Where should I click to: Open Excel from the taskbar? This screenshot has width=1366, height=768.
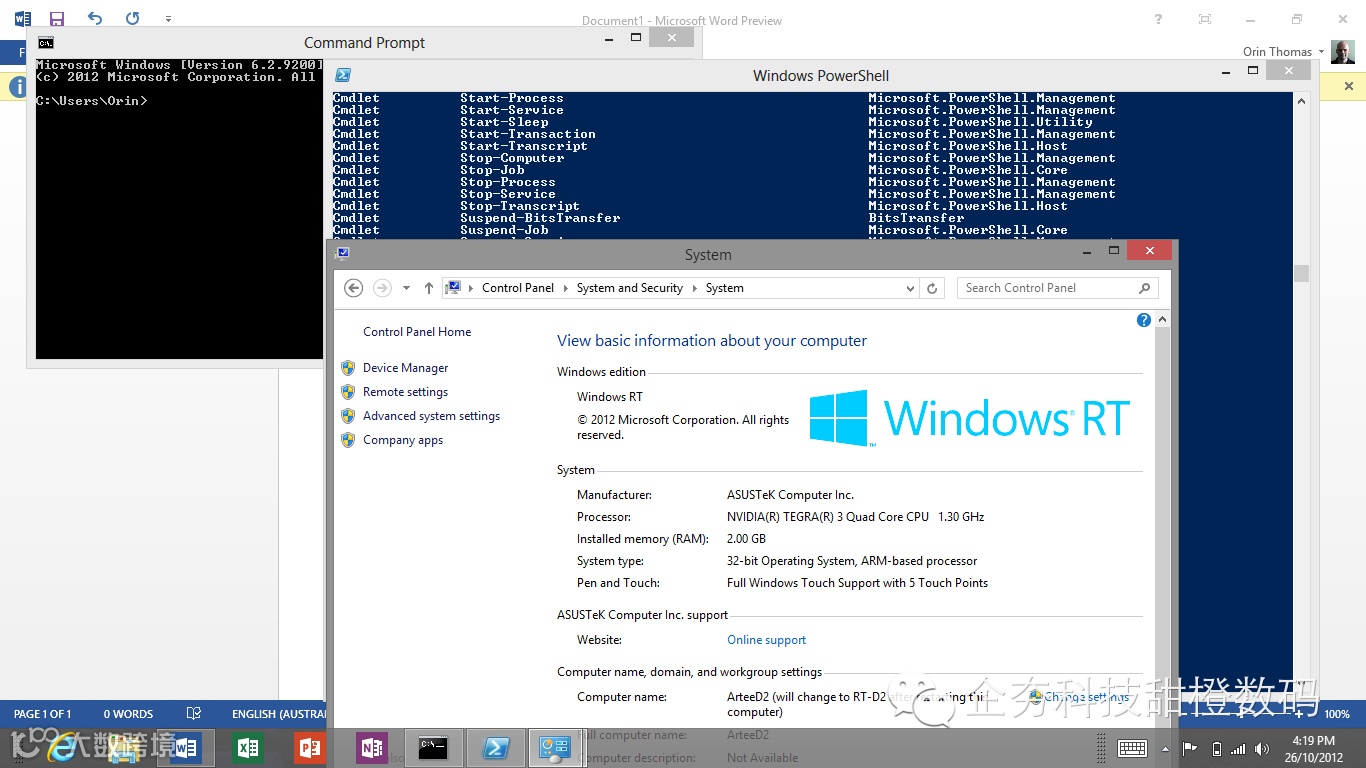[248, 747]
